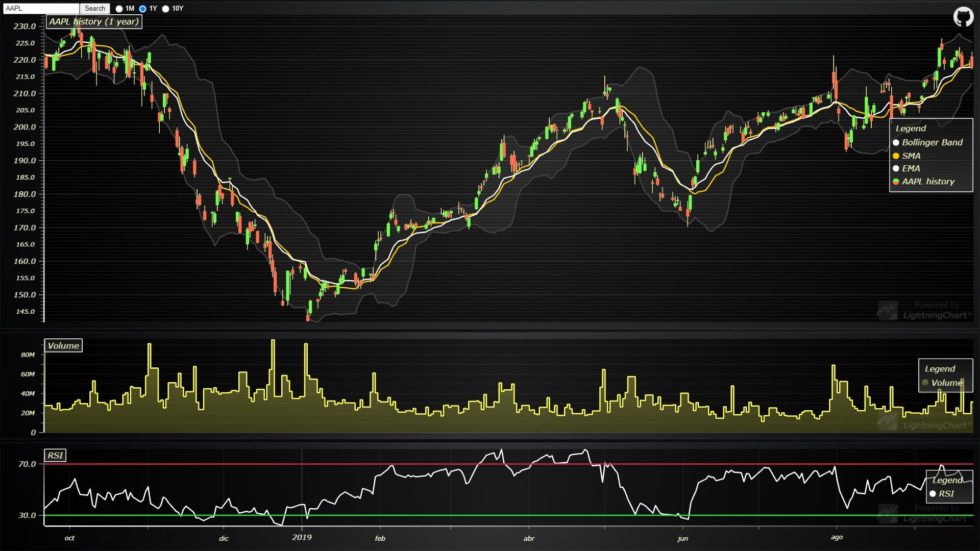
Task: Select the 1M time range radio button
Action: [119, 8]
